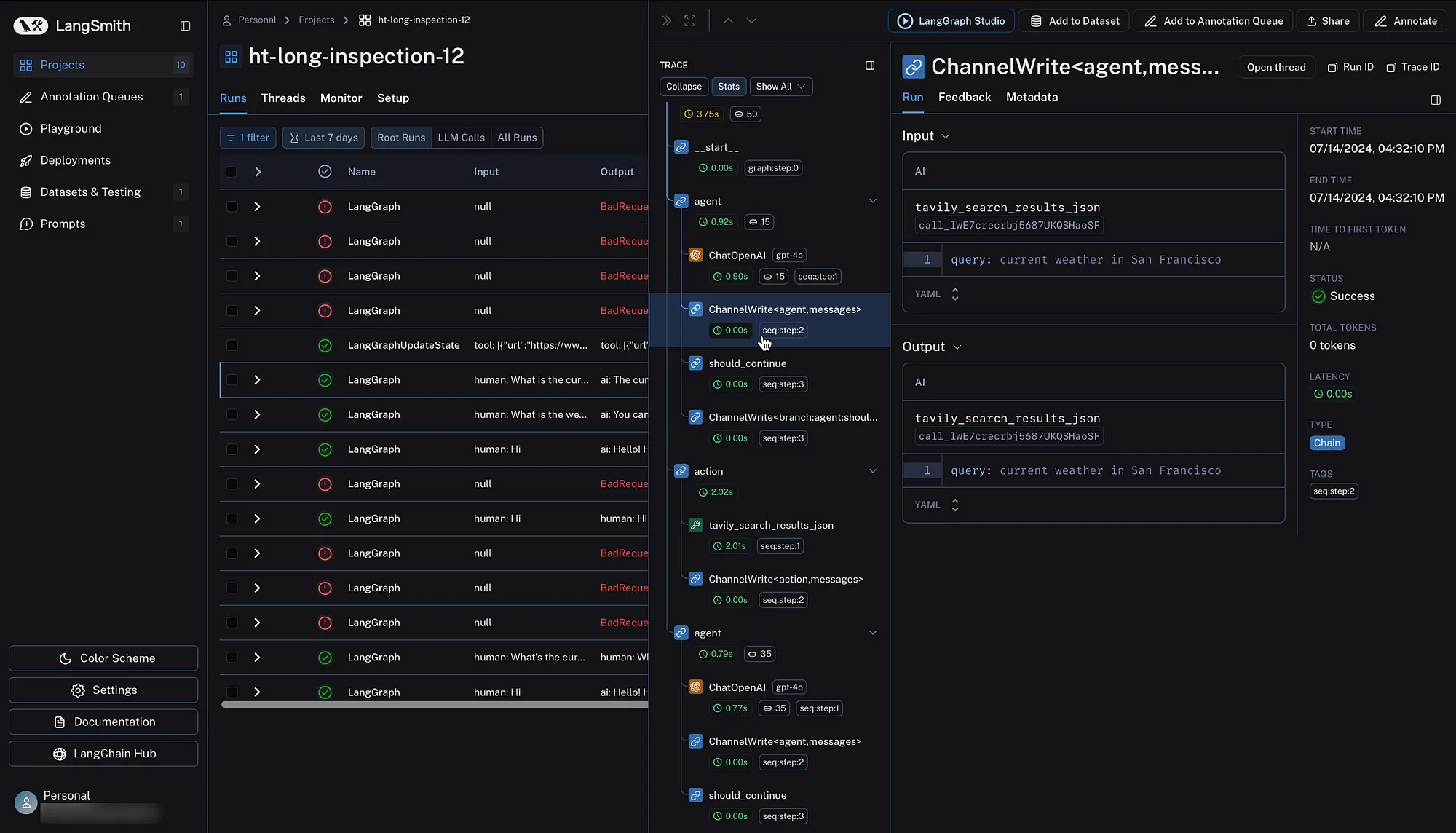This screenshot has width=1456, height=833.
Task: Collapse the second agent node chevron
Action: point(873,633)
